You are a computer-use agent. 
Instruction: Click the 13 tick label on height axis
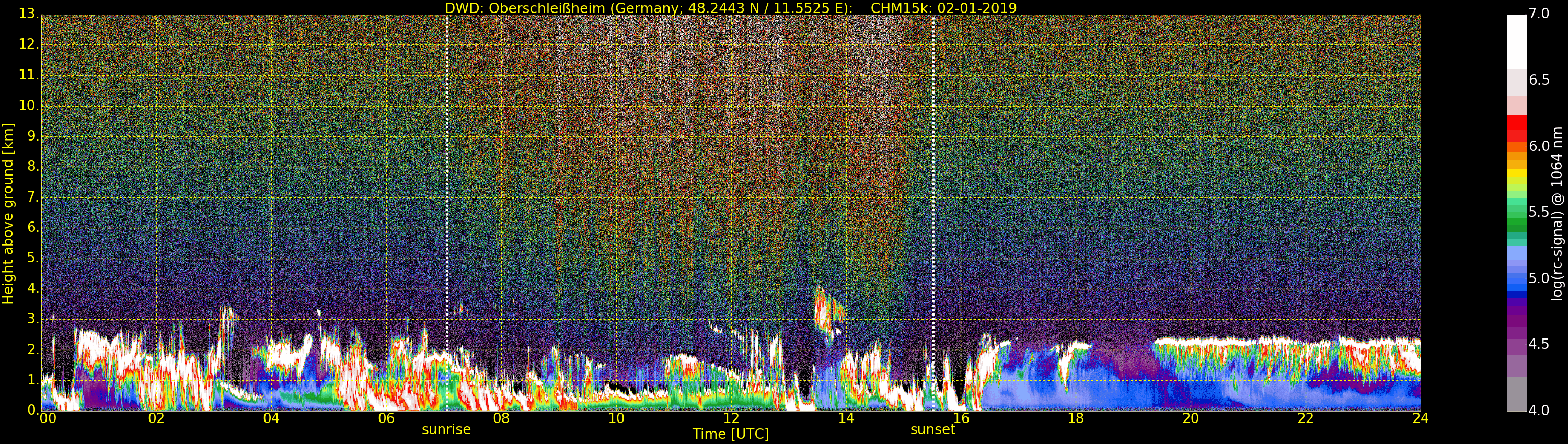tap(28, 14)
